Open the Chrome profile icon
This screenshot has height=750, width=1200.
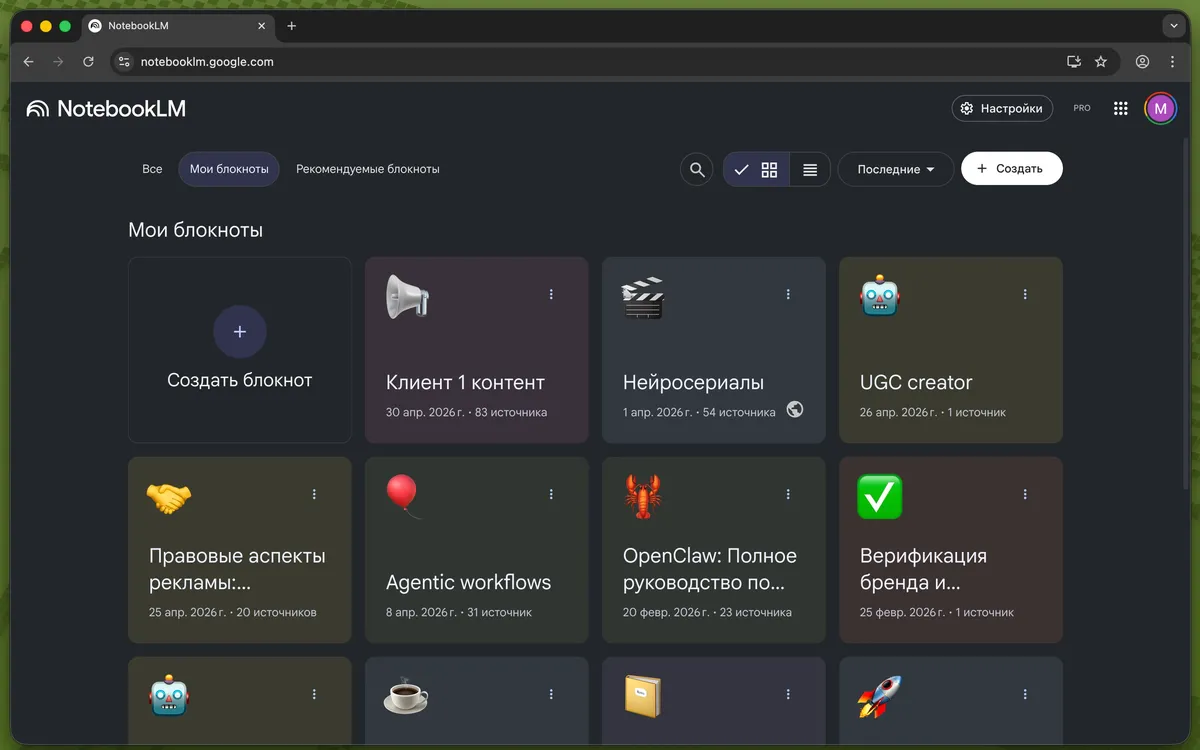pos(1142,61)
